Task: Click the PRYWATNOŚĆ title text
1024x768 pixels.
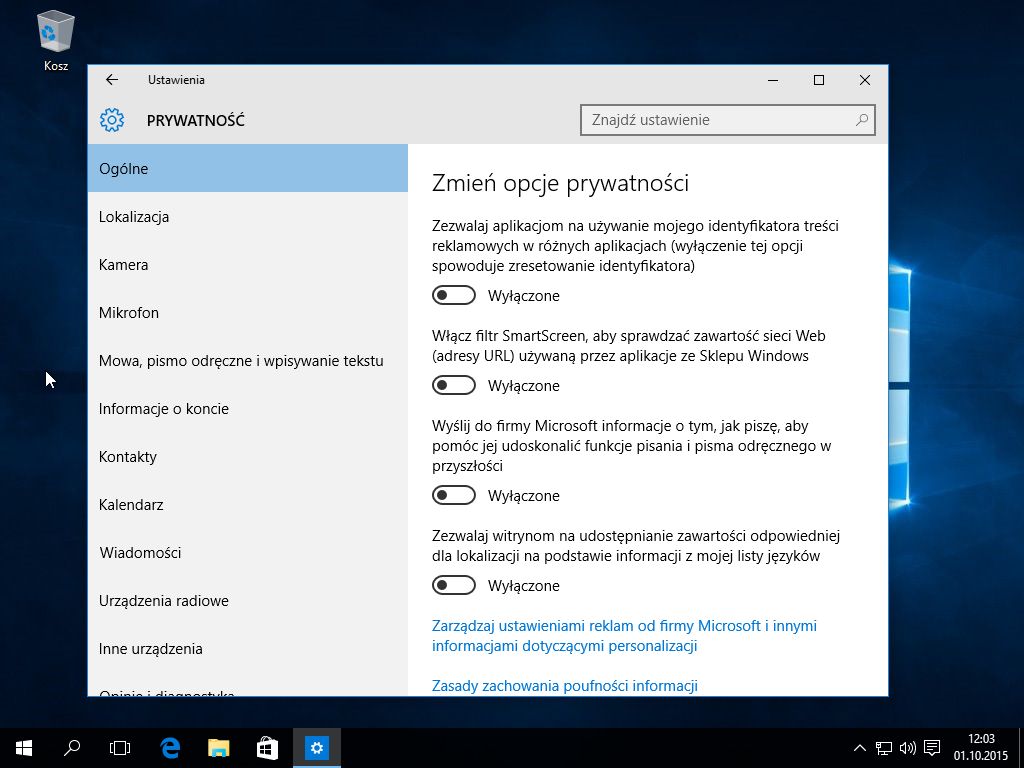Action: coord(195,120)
